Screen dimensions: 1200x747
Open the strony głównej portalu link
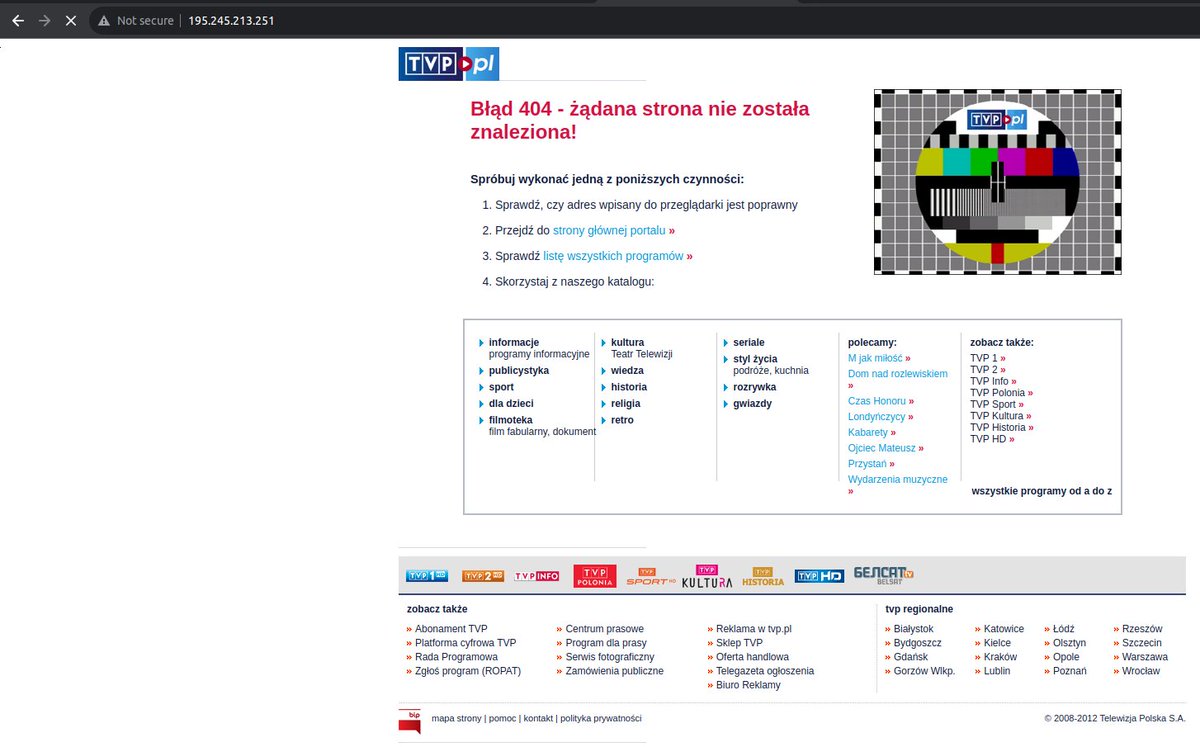(x=609, y=230)
